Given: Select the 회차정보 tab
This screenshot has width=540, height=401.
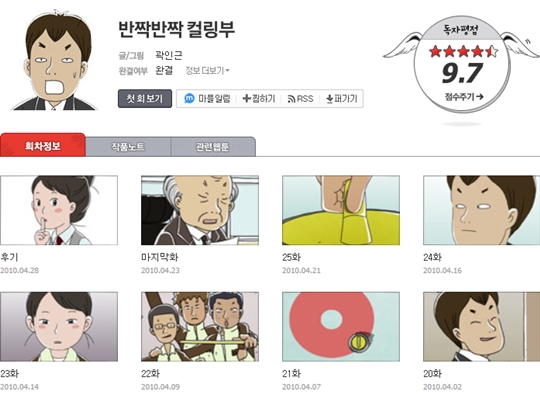Looking at the screenshot, I should (43, 145).
